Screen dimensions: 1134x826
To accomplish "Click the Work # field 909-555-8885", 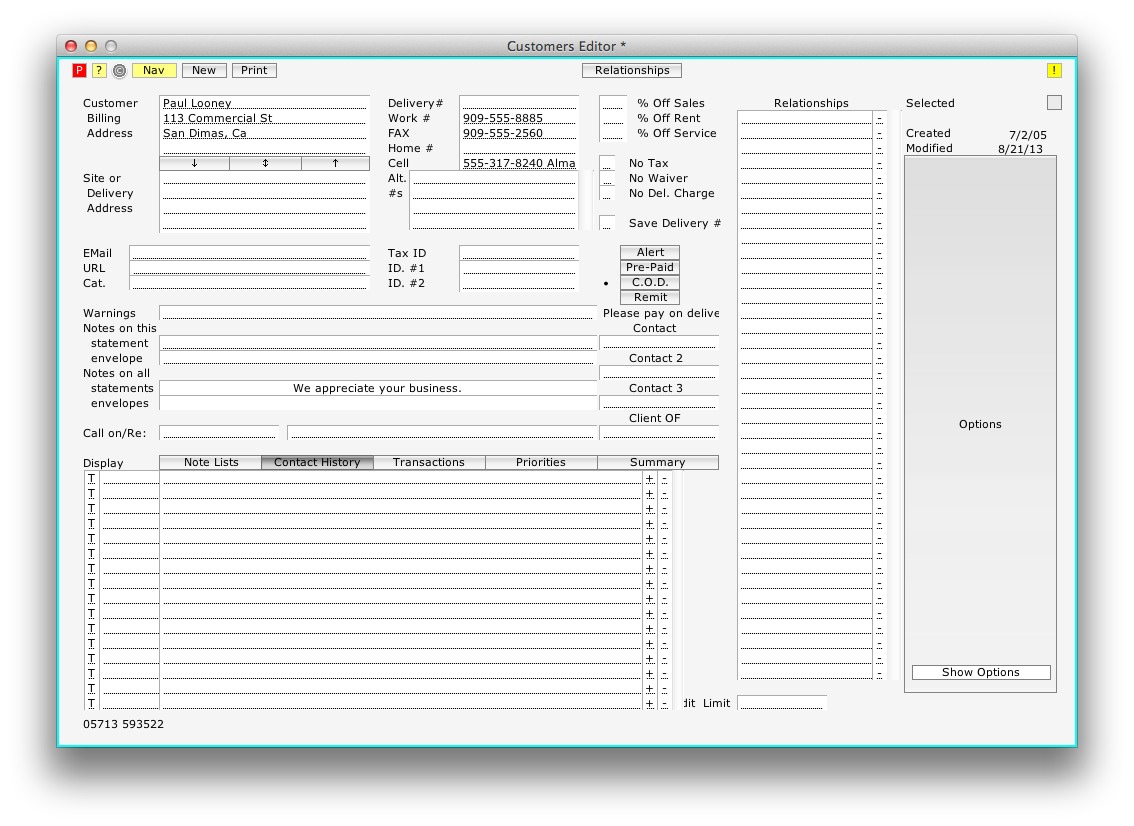I will pos(519,118).
